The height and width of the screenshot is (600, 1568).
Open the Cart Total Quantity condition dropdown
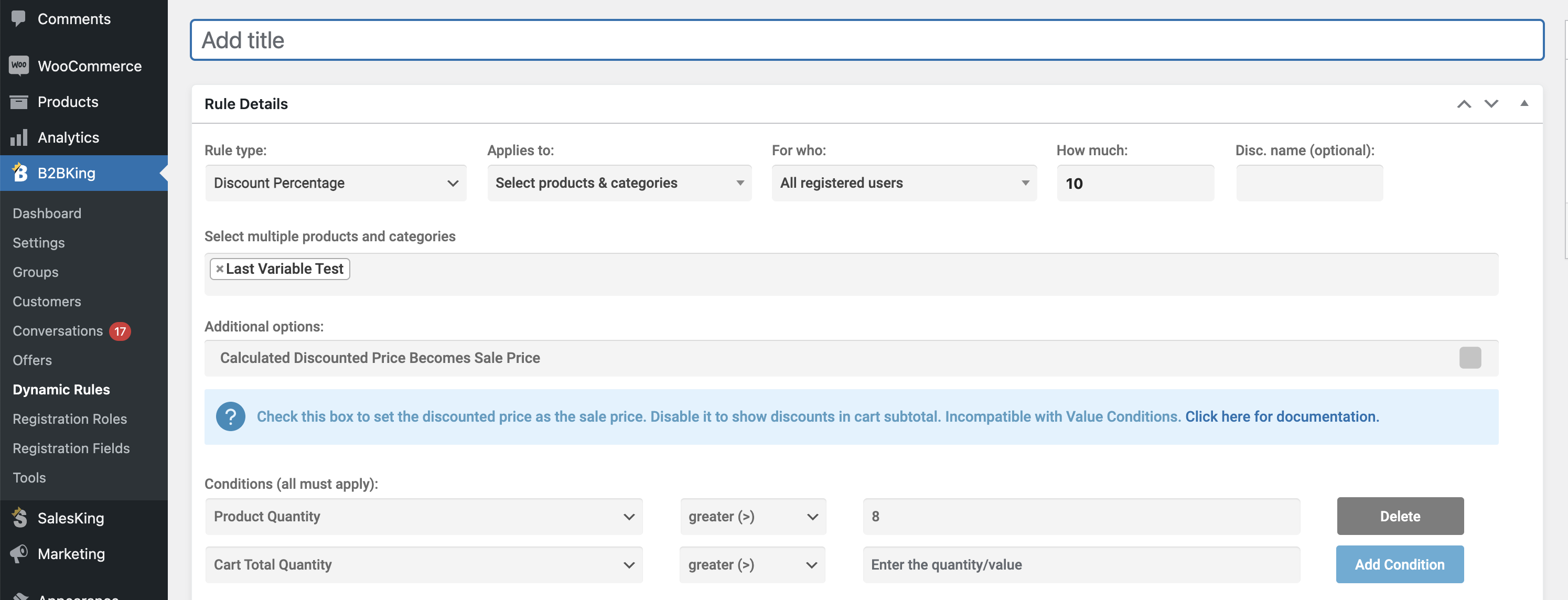[424, 564]
